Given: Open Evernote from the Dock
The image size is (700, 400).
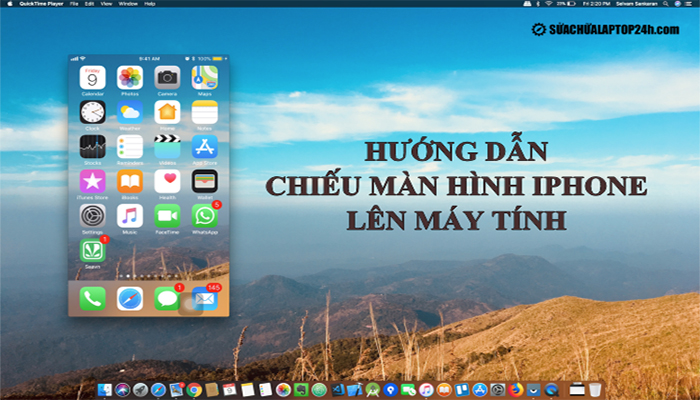Looking at the screenshot, I should coord(301,390).
